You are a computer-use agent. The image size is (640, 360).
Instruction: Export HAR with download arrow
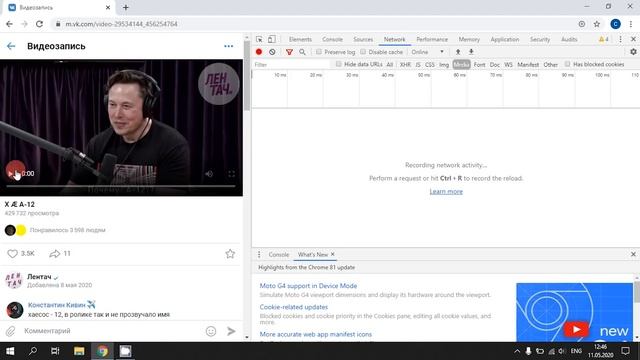471,52
